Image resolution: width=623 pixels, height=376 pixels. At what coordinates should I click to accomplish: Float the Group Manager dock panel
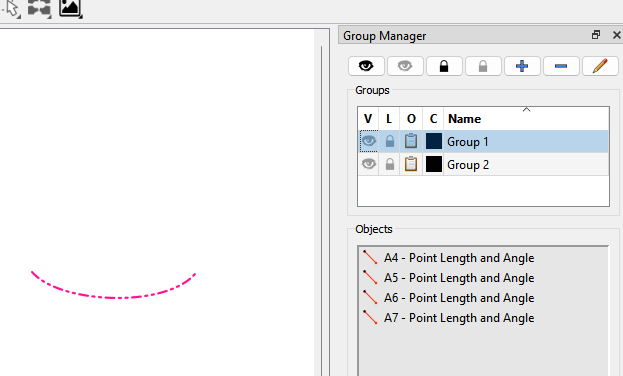pyautogui.click(x=596, y=35)
